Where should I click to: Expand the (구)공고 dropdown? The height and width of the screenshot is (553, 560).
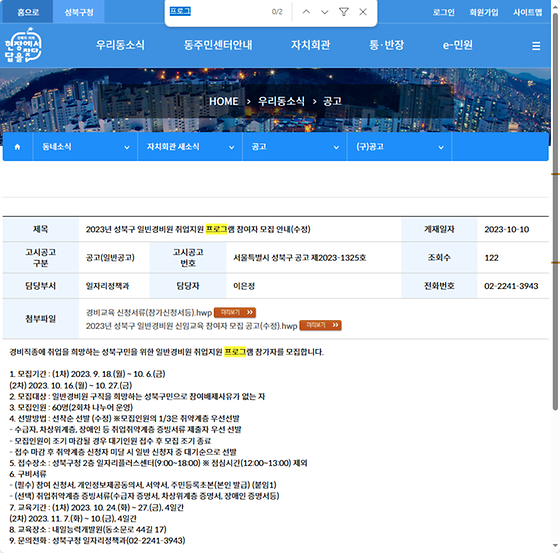399,147
